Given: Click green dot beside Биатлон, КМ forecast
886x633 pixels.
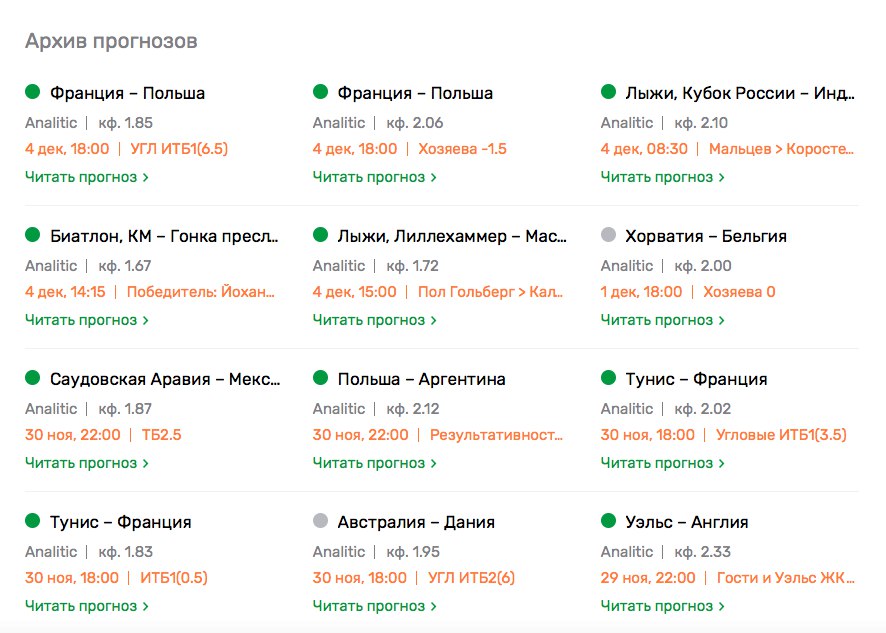Looking at the screenshot, I should [32, 236].
